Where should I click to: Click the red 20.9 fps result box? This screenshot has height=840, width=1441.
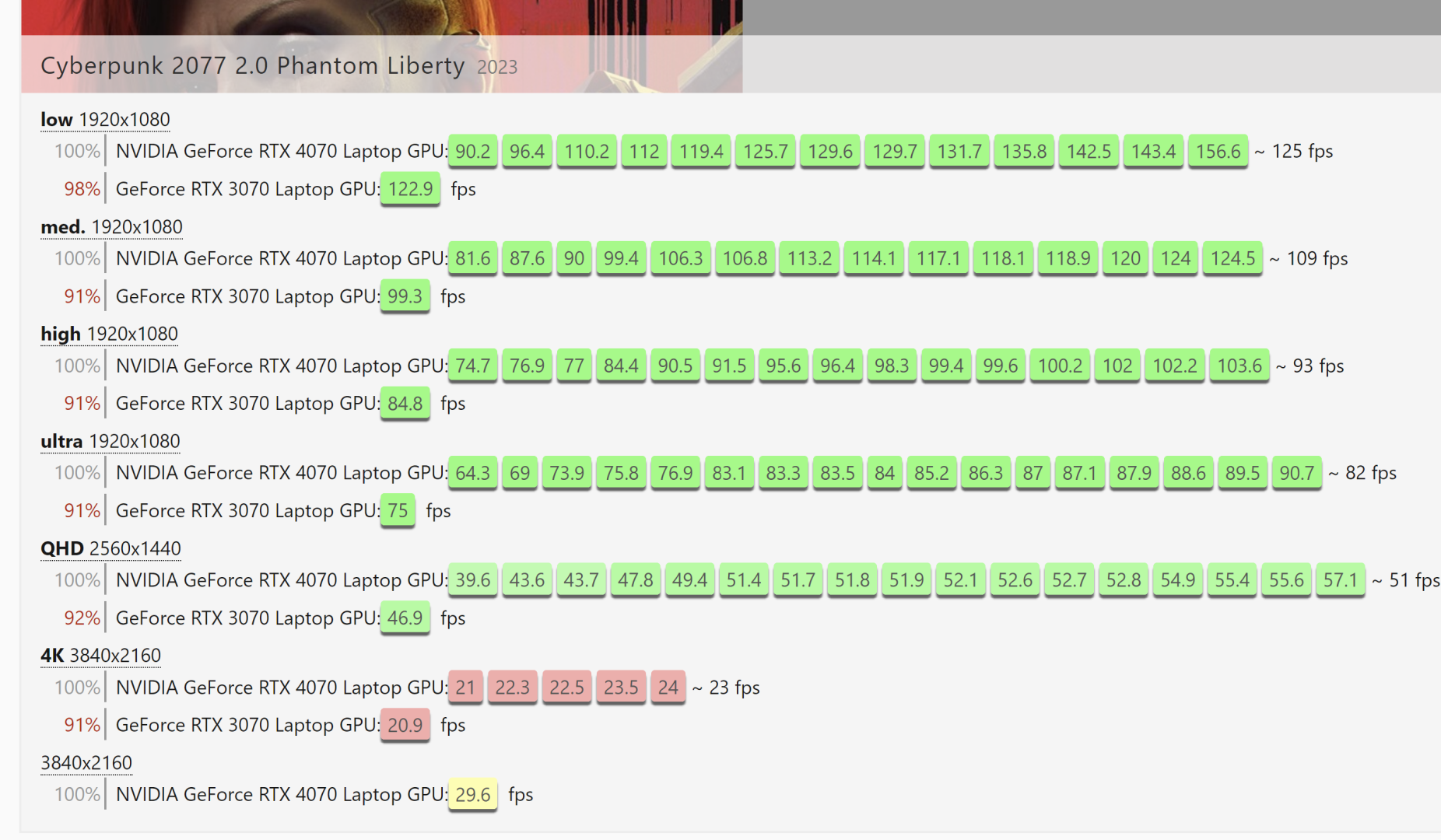(405, 725)
